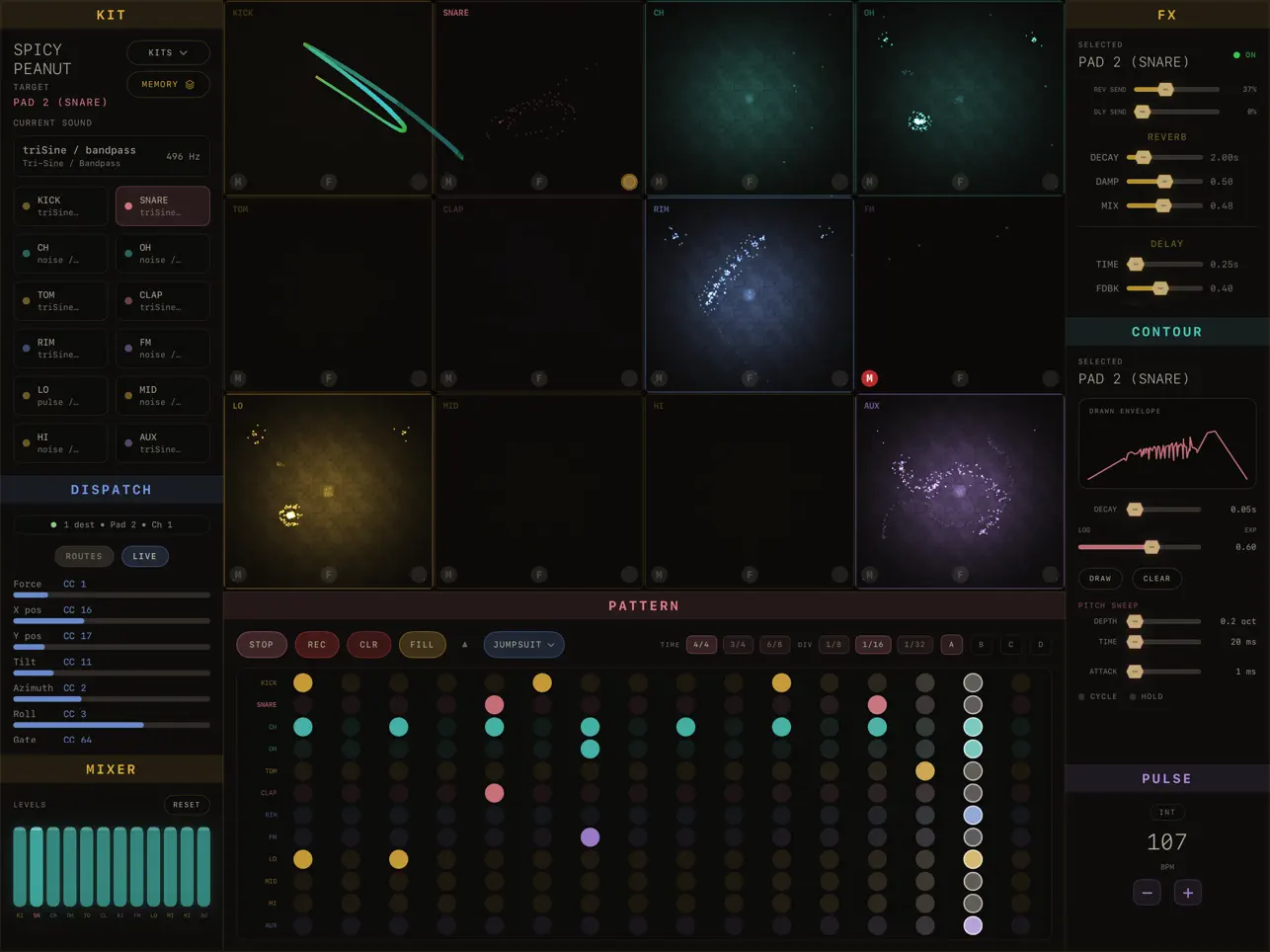Open the JUMPSUIT pattern dropdown
This screenshot has height=952, width=1270.
pos(523,645)
